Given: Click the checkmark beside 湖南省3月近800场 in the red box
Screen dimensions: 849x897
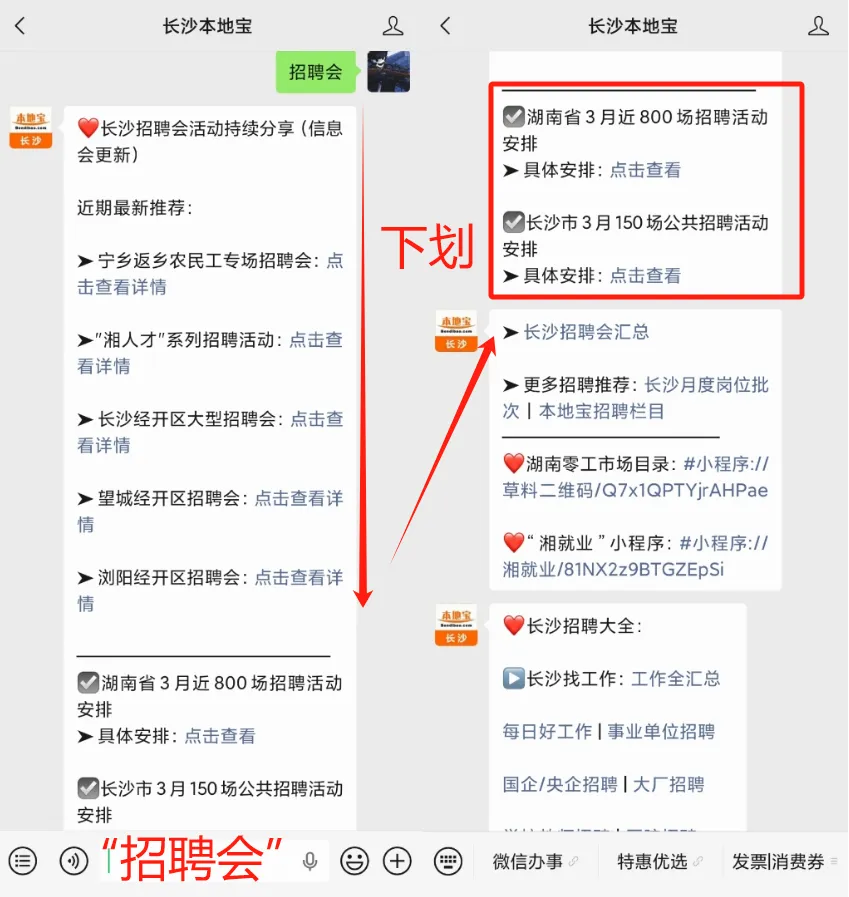Looking at the screenshot, I should (514, 117).
